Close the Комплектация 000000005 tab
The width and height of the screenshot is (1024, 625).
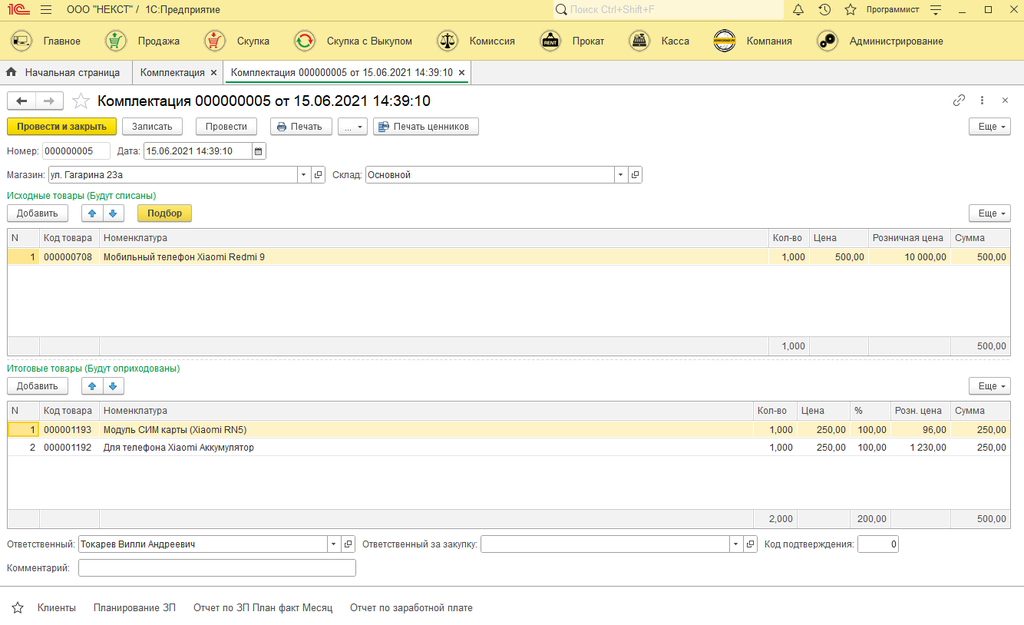(x=462, y=72)
